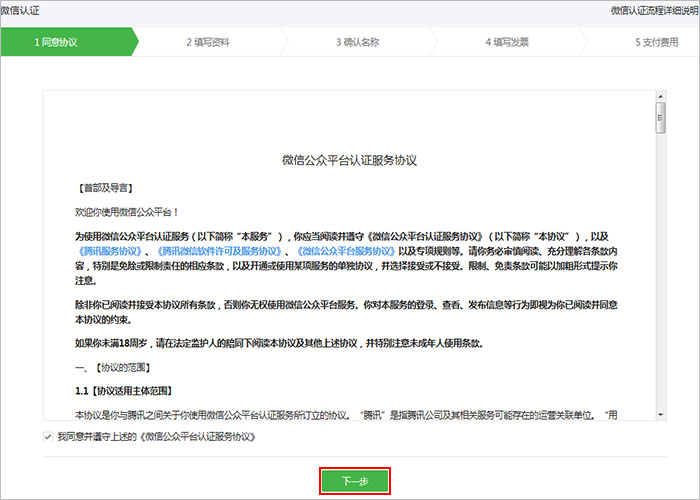Click the 微信公众平台认证服务协议 agreement heading

click(349, 160)
